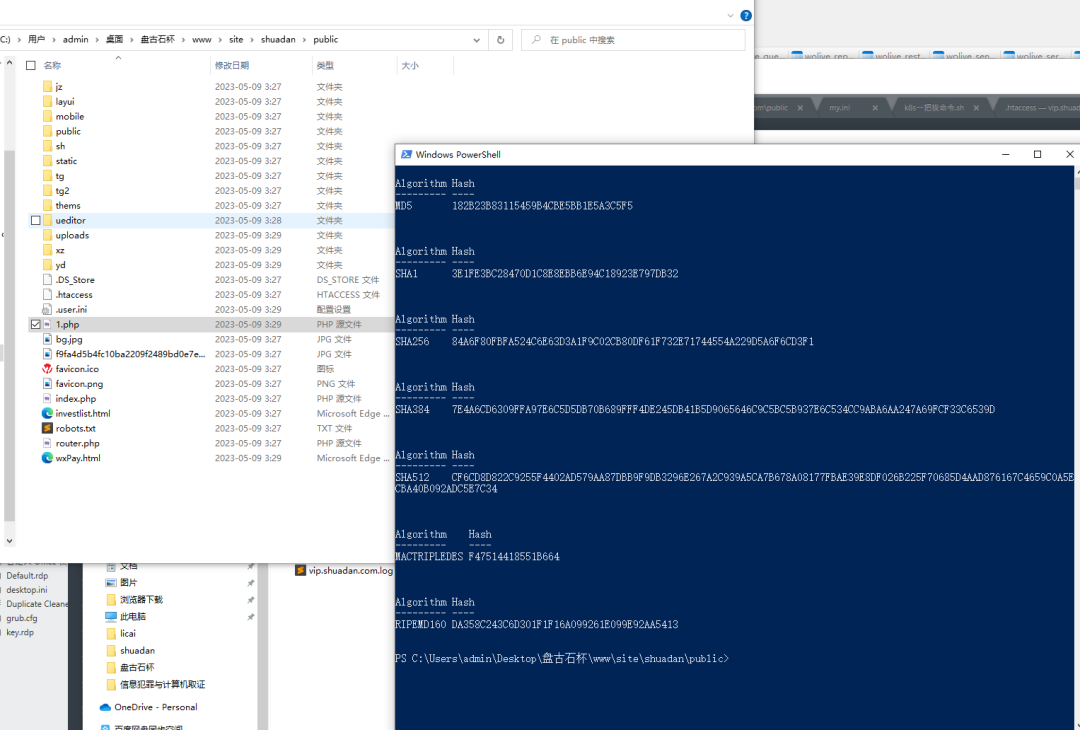Select the mobile folder icon
Screen dimensions: 1080x730
coord(48,116)
